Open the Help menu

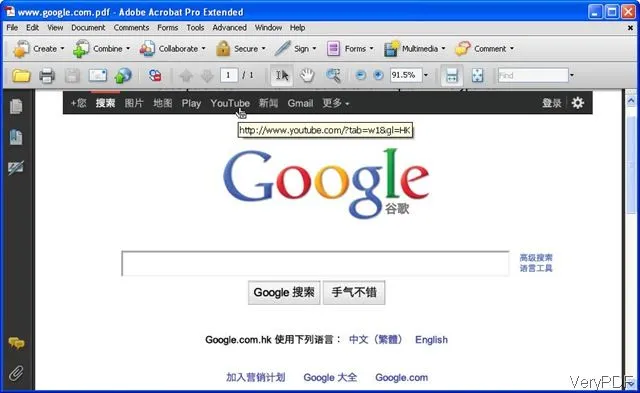pyautogui.click(x=298, y=28)
